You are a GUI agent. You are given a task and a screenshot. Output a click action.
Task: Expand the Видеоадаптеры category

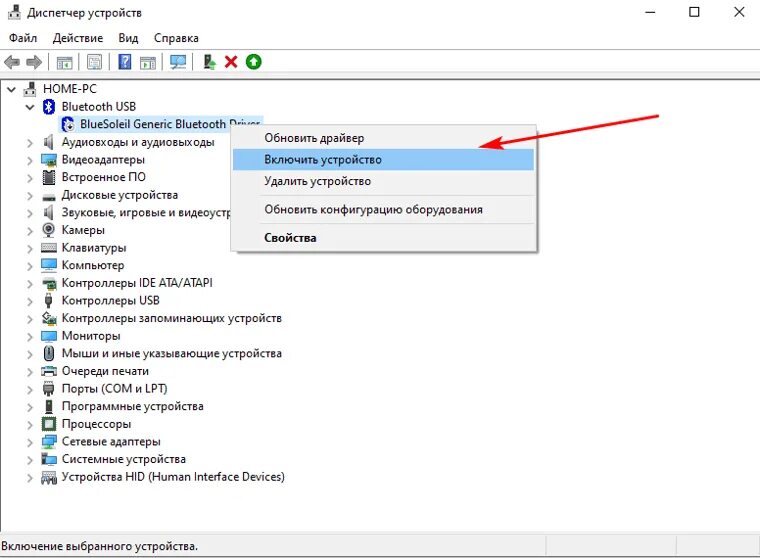click(28, 160)
